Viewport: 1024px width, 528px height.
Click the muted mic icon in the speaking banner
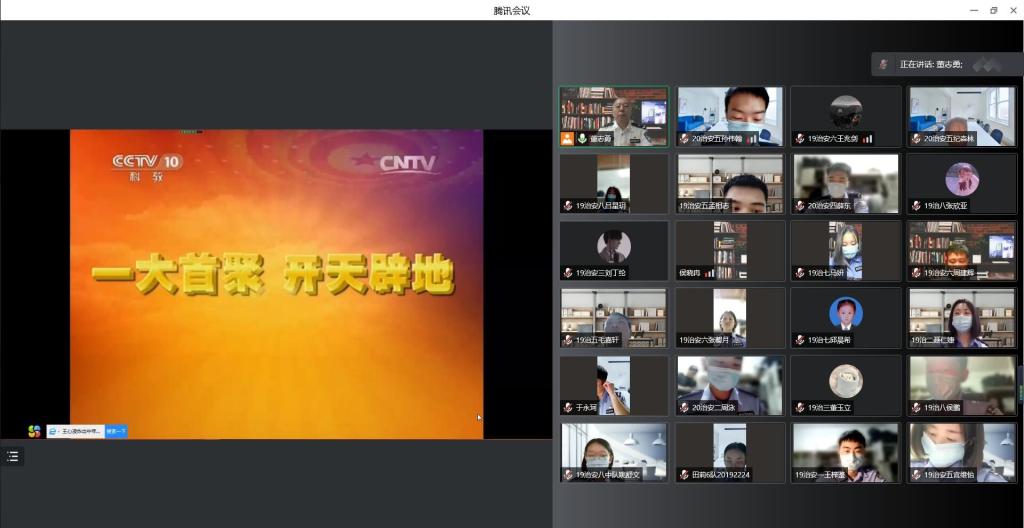click(884, 64)
